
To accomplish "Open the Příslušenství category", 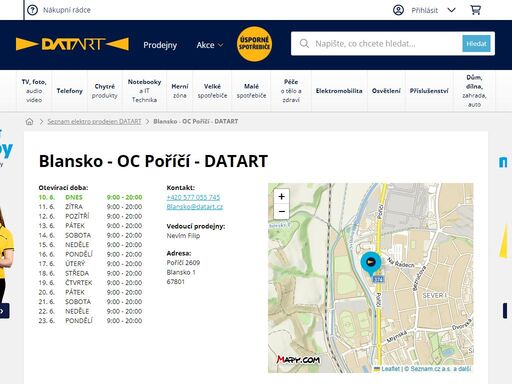I will pos(429,91).
